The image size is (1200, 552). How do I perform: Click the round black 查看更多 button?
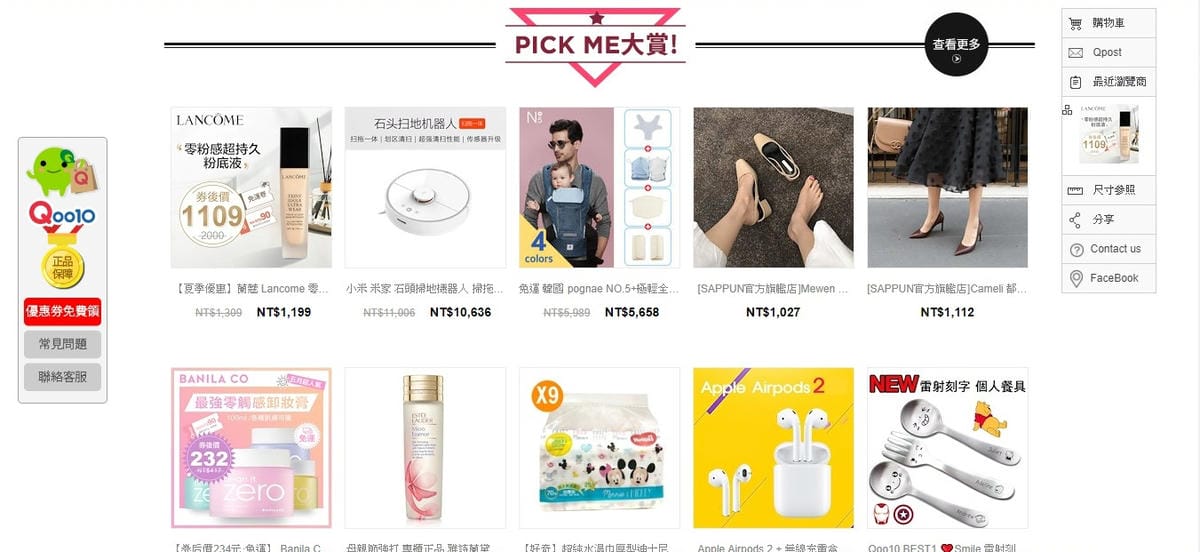957,45
